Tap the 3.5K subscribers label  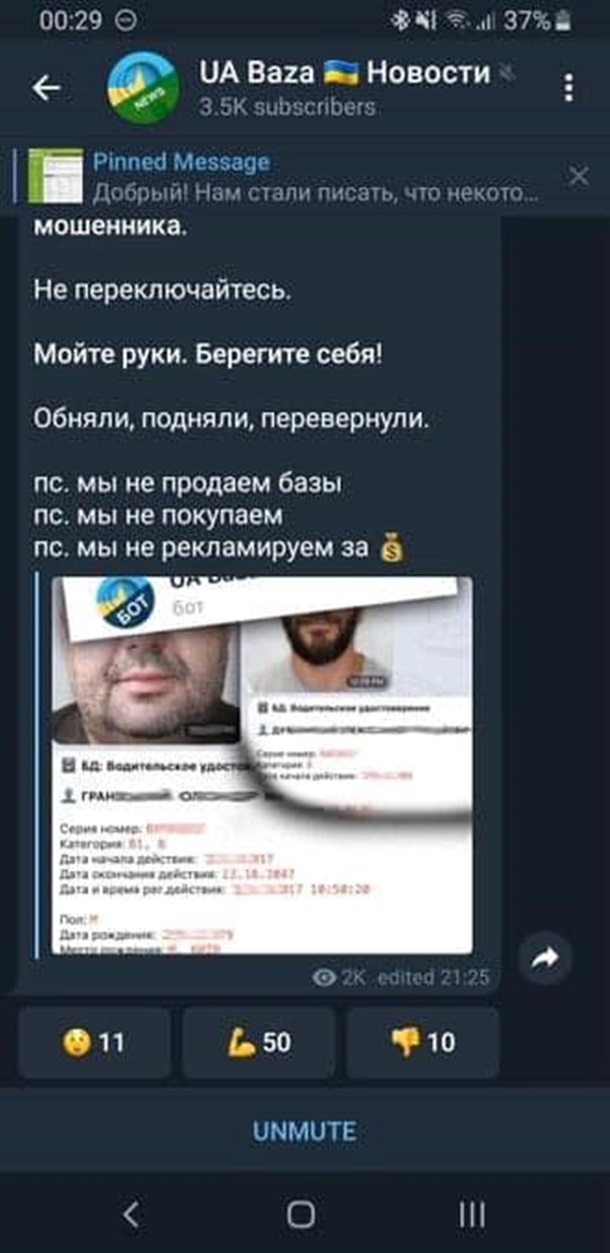(x=287, y=106)
